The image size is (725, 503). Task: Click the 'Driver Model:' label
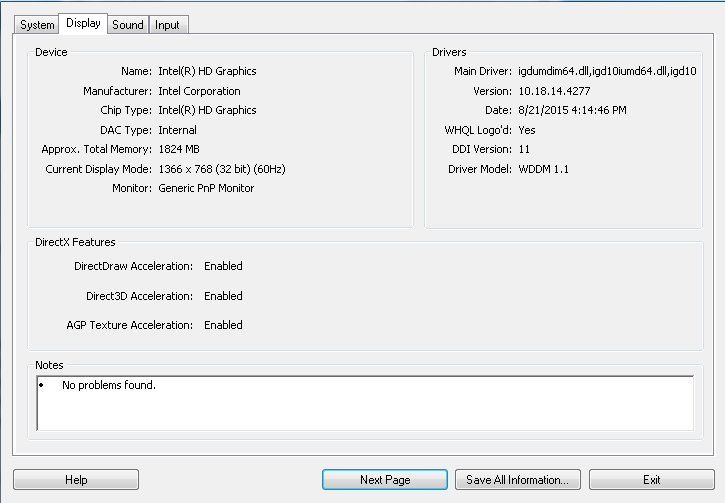coord(480,169)
